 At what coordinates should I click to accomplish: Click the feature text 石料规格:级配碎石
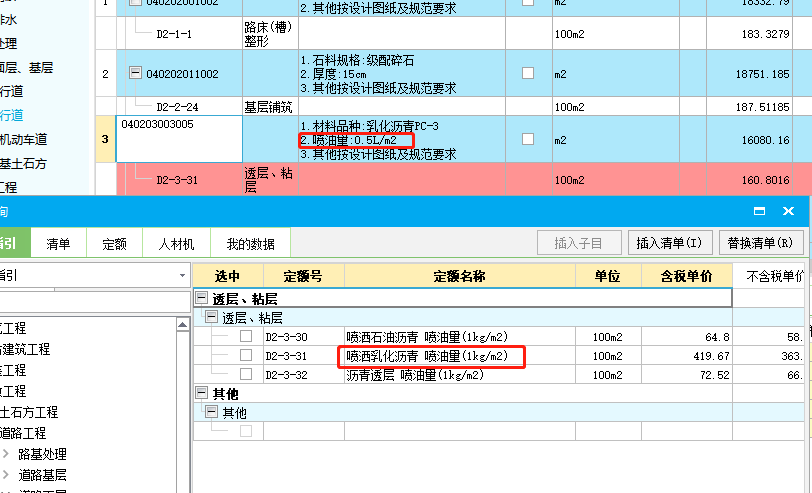(363, 60)
